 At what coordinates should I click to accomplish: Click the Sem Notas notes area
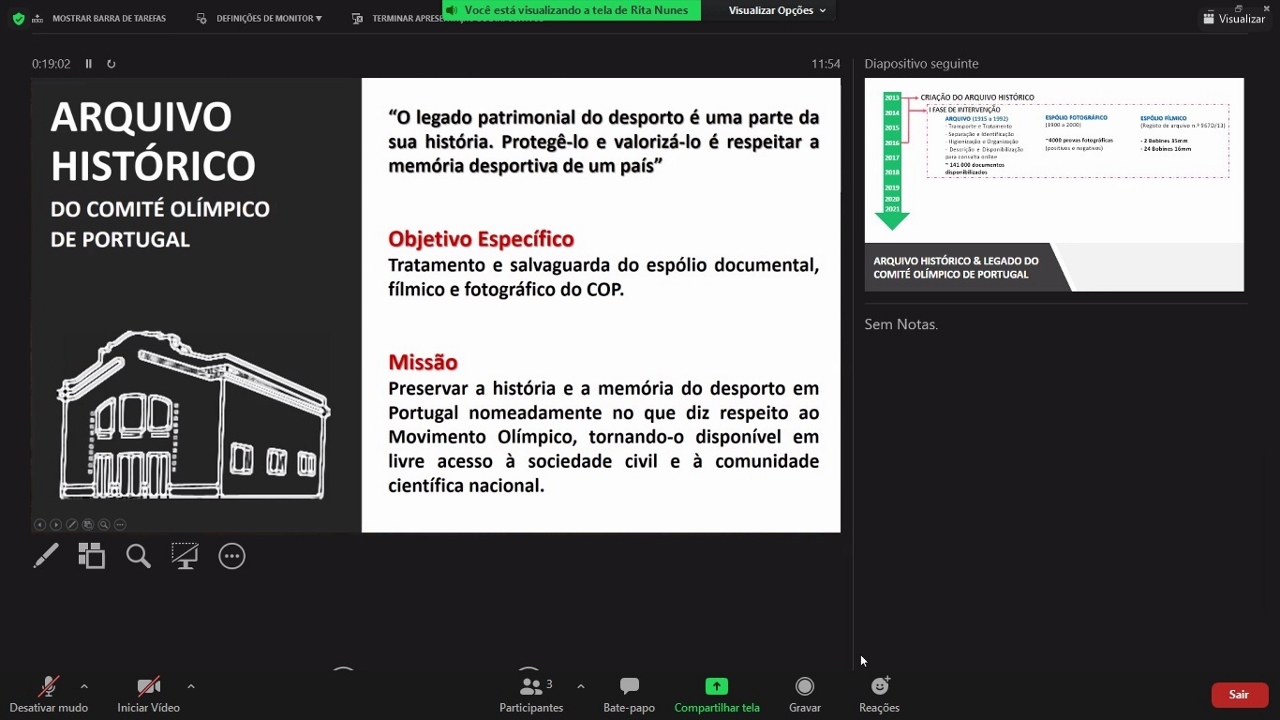[902, 324]
